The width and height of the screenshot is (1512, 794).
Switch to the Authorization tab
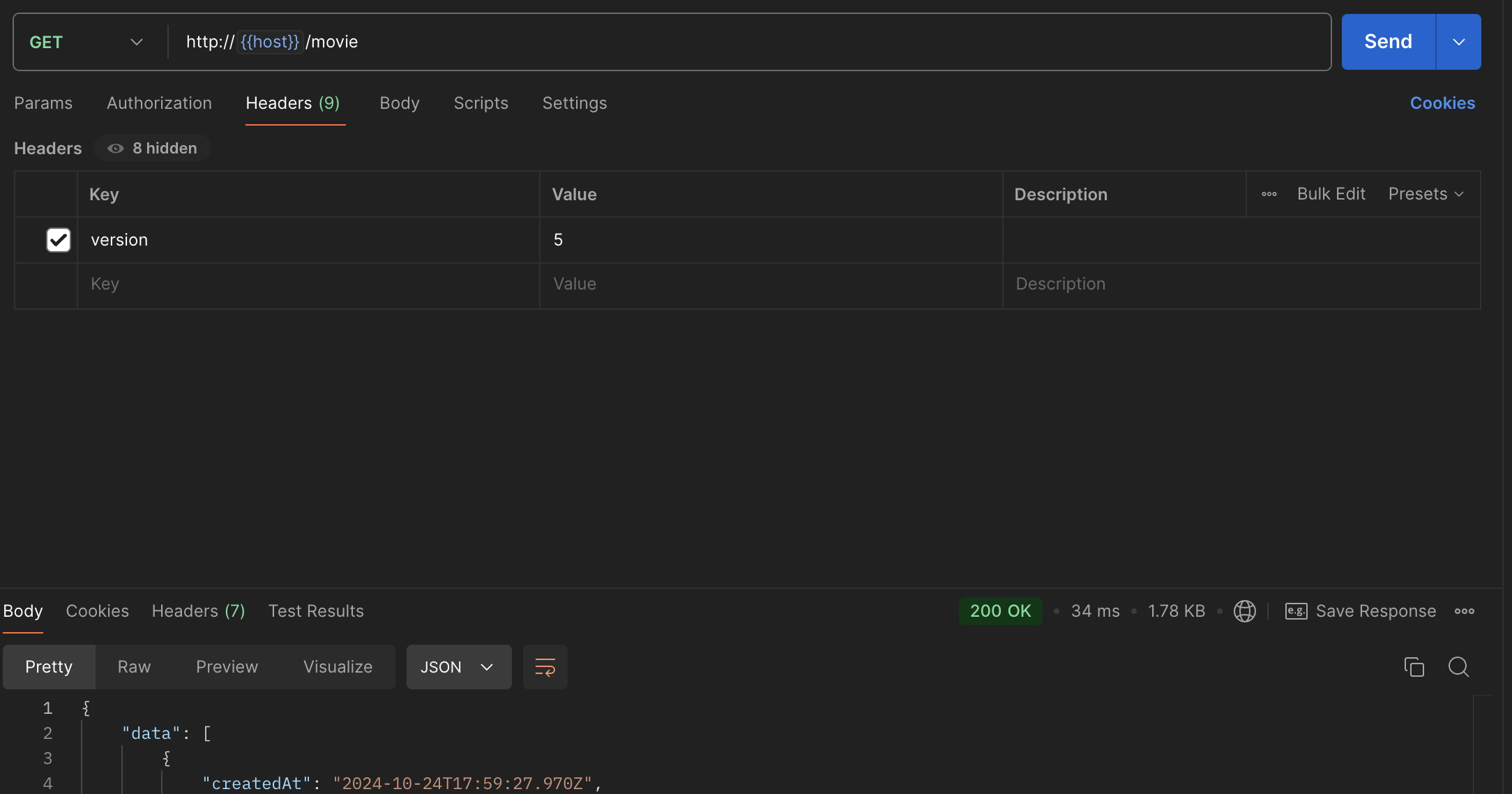point(159,103)
